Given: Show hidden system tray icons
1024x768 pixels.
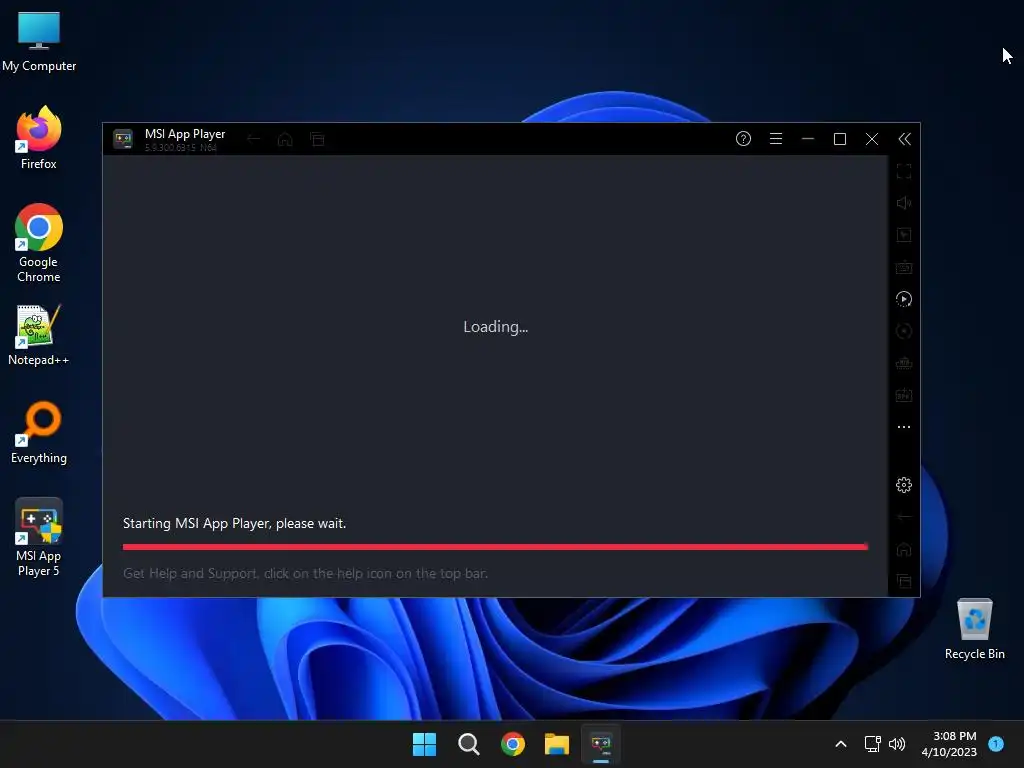Looking at the screenshot, I should tap(841, 744).
